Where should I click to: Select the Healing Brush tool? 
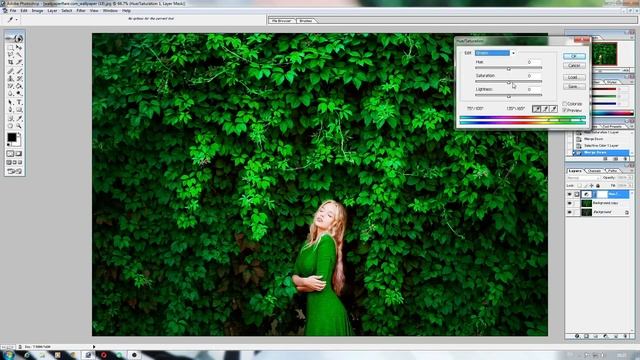(11, 71)
